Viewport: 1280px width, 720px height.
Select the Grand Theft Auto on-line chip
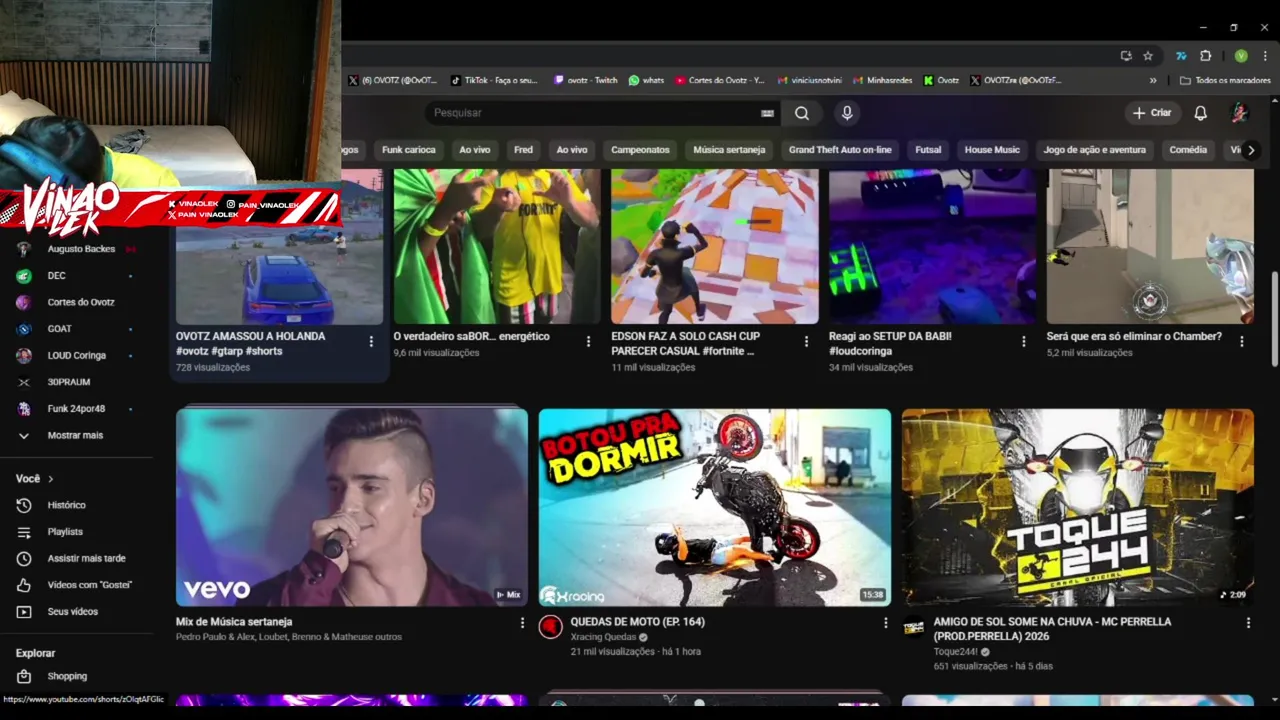tap(840, 150)
